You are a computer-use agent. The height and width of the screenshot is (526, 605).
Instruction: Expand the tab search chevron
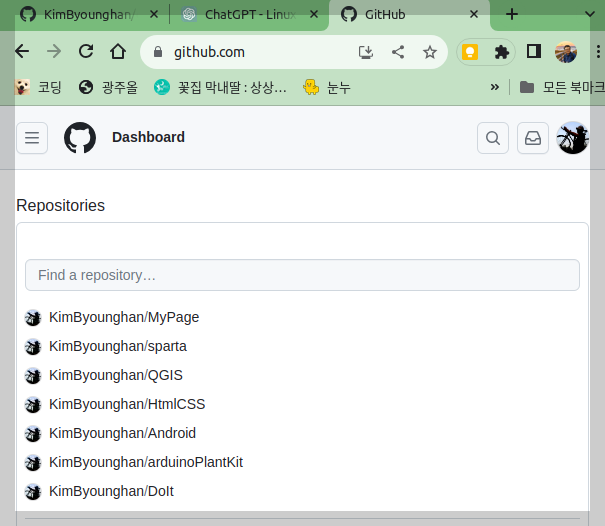tap(590, 15)
